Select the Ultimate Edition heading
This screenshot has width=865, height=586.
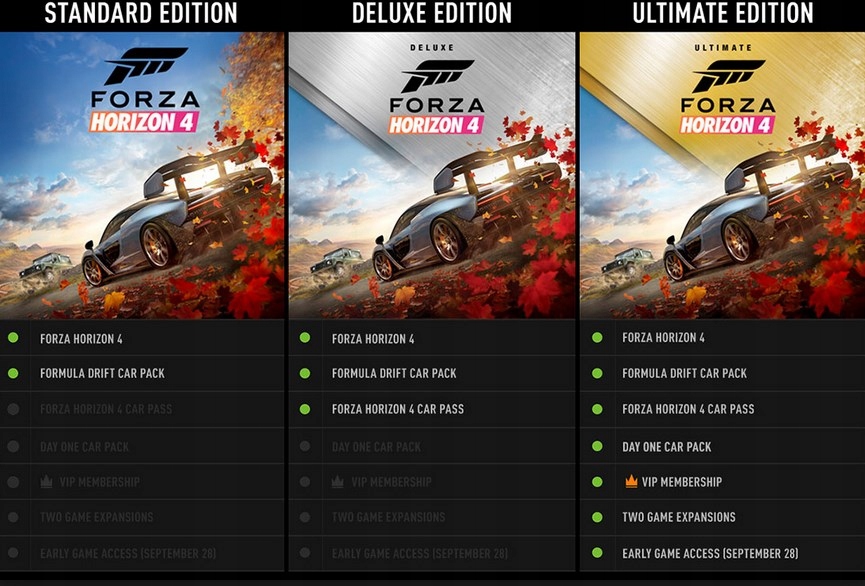click(x=723, y=13)
